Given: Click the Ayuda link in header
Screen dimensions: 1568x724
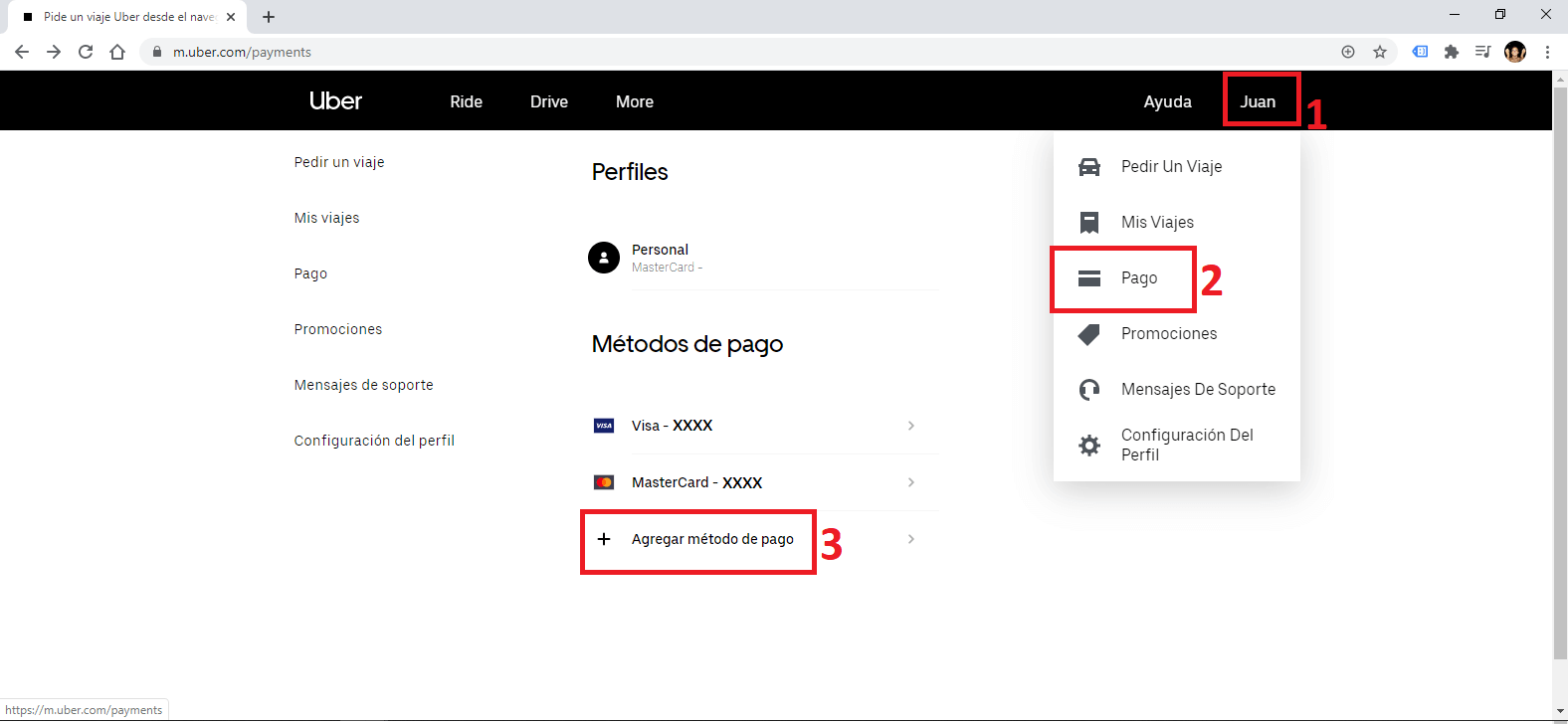Looking at the screenshot, I should [x=1167, y=101].
